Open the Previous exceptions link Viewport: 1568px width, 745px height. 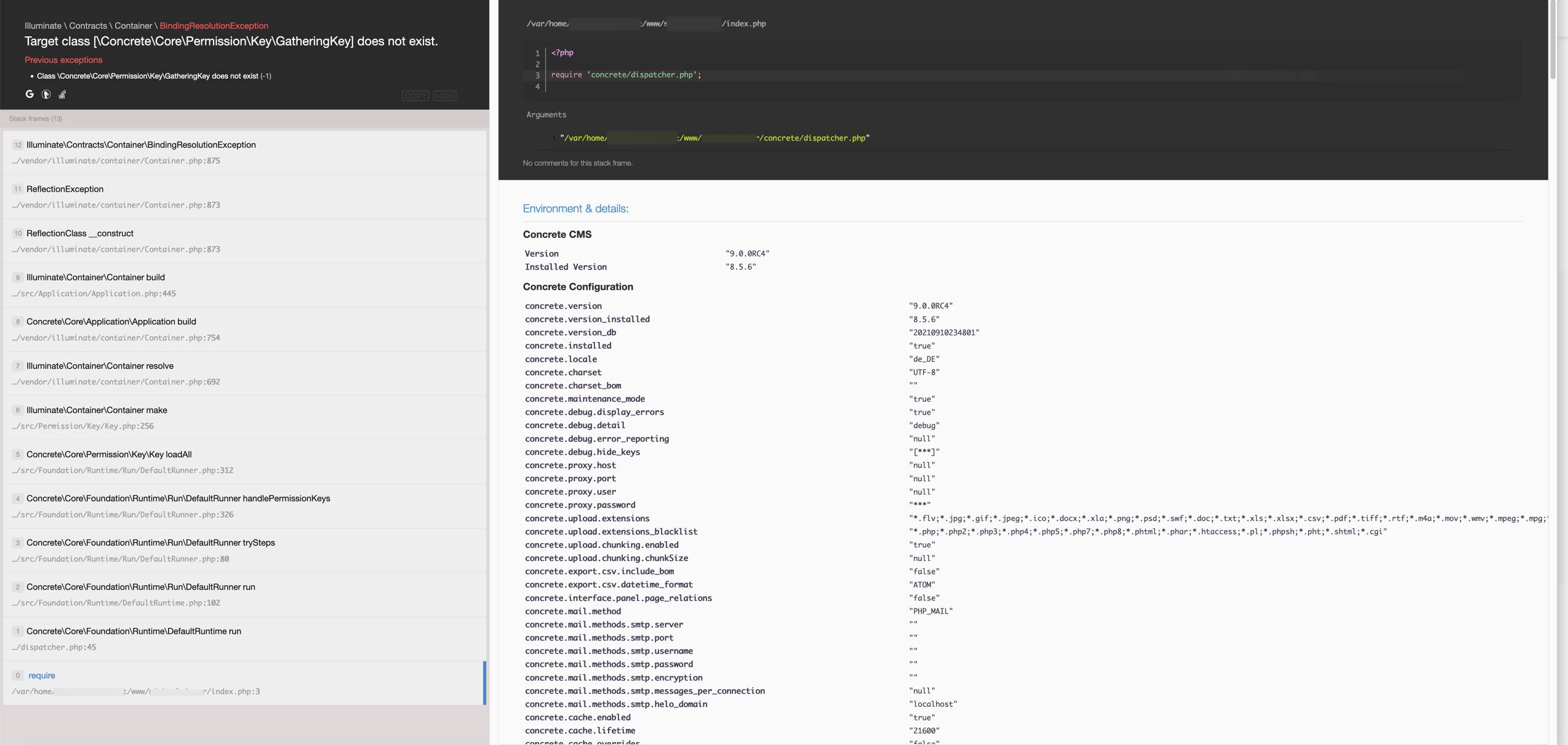point(63,60)
